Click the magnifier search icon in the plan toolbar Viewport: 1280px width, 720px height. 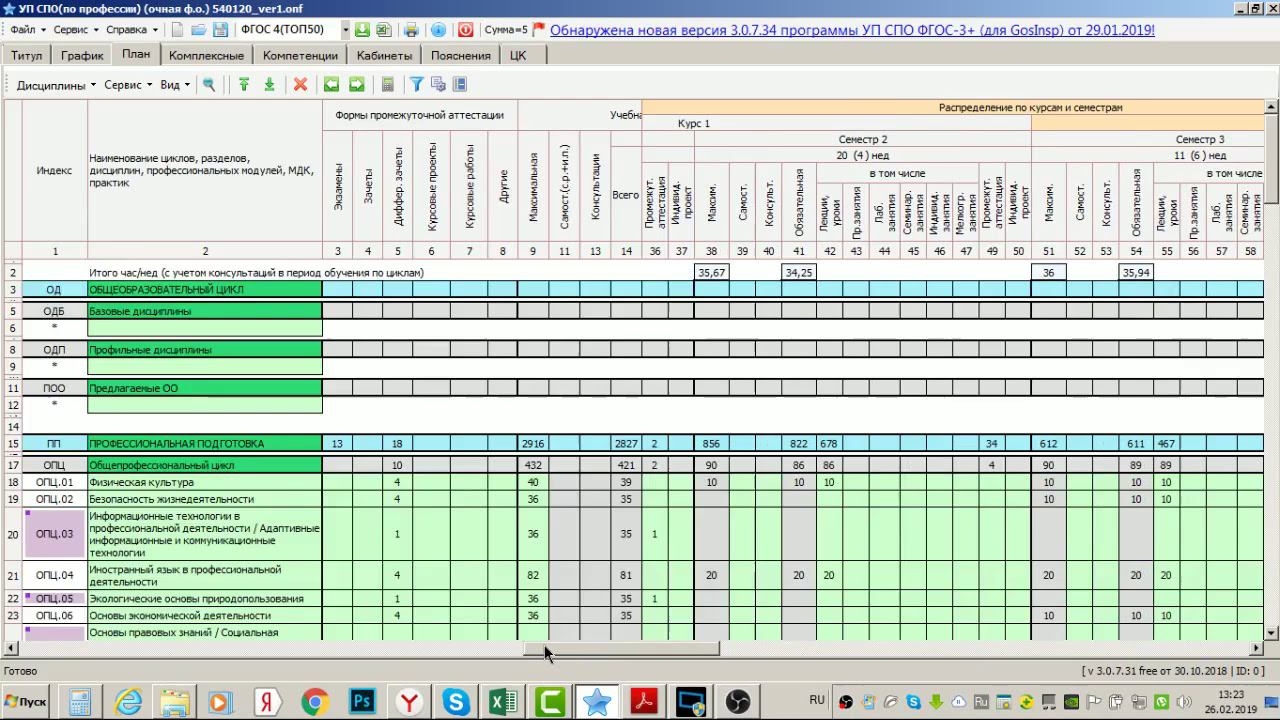click(209, 85)
